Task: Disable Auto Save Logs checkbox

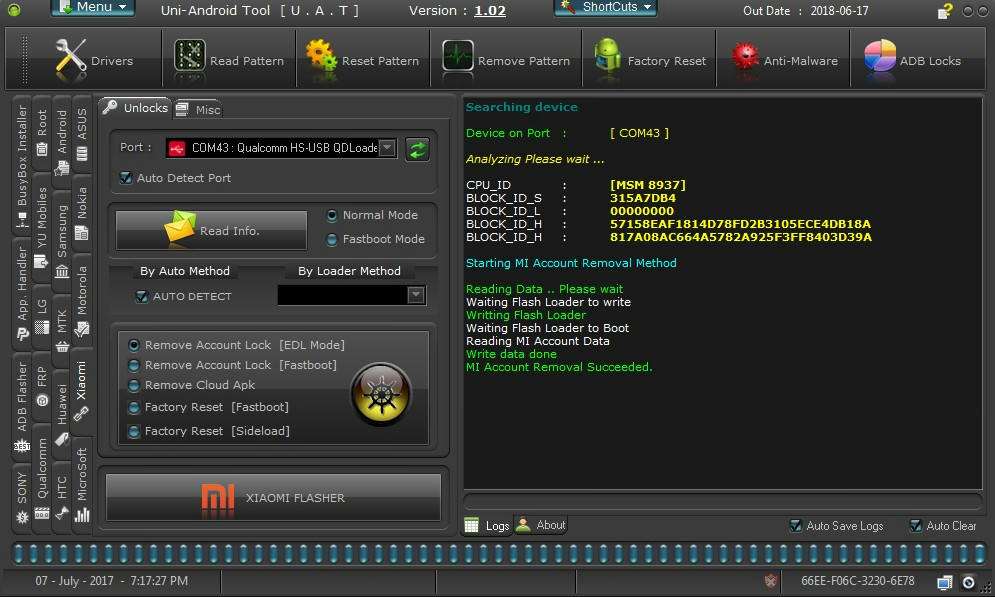Action: point(796,526)
